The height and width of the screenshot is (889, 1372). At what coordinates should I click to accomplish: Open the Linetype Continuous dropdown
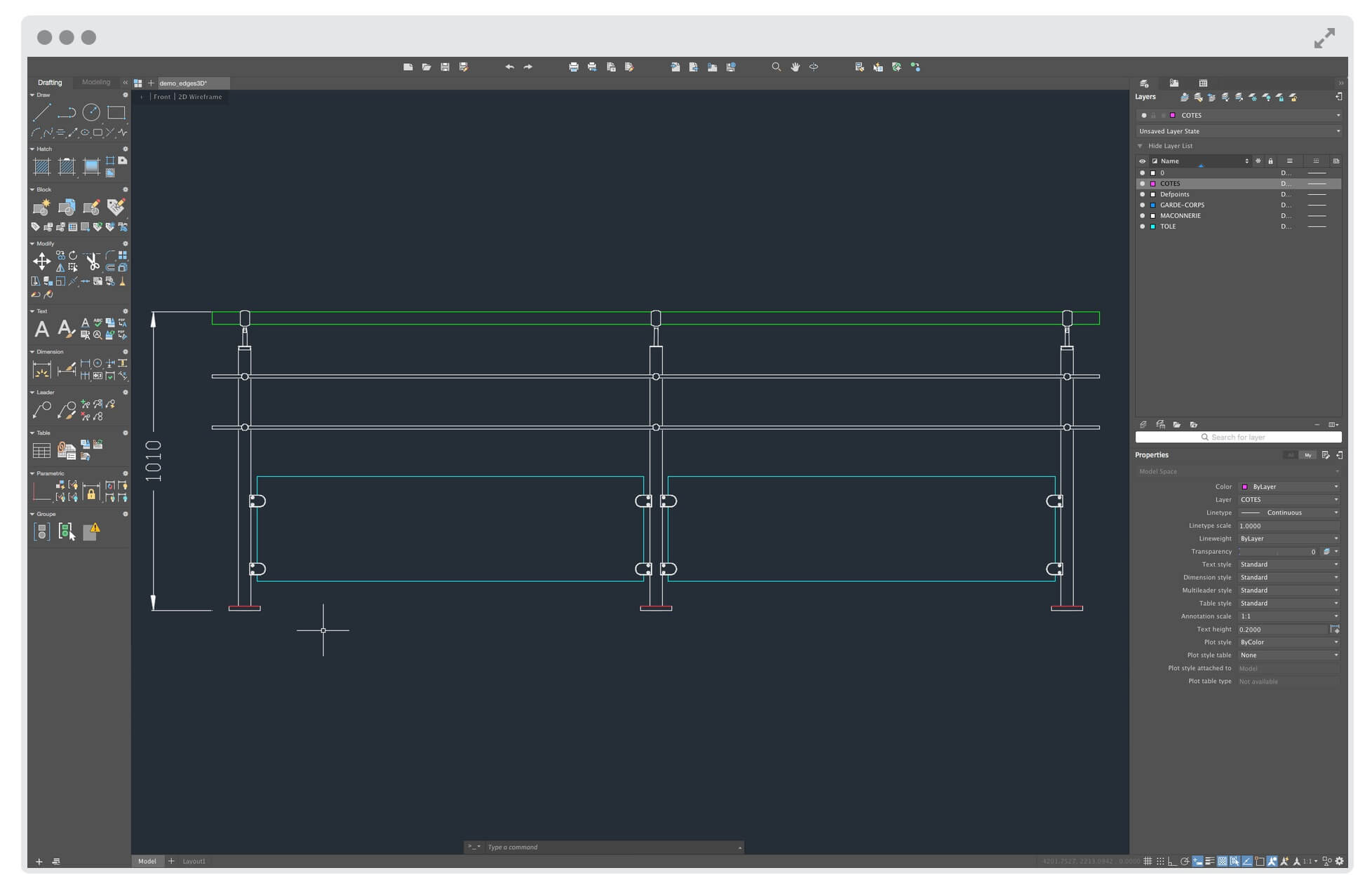click(1289, 513)
